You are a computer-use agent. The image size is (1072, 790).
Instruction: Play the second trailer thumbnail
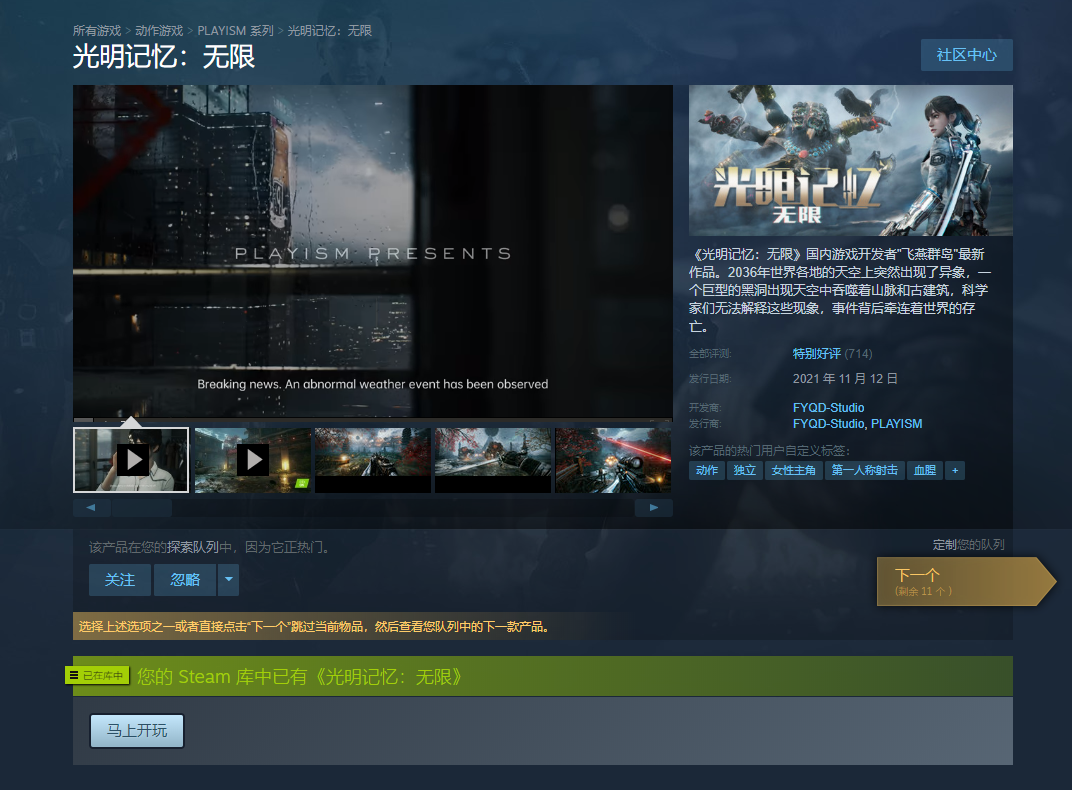(x=253, y=460)
